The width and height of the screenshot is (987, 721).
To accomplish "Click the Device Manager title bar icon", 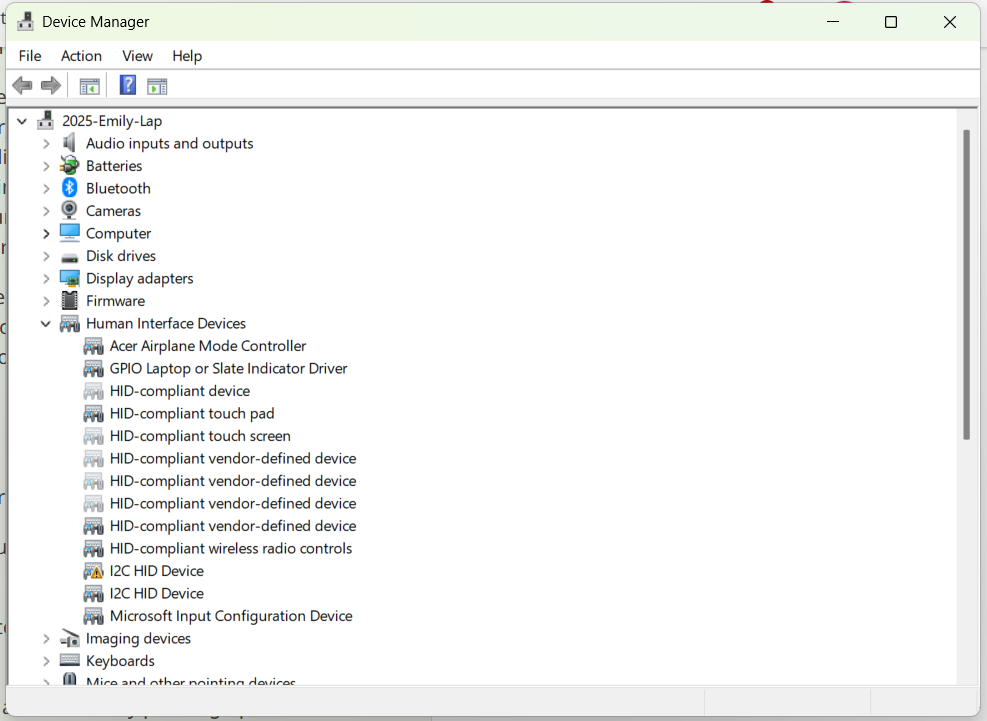I will click(x=25, y=21).
